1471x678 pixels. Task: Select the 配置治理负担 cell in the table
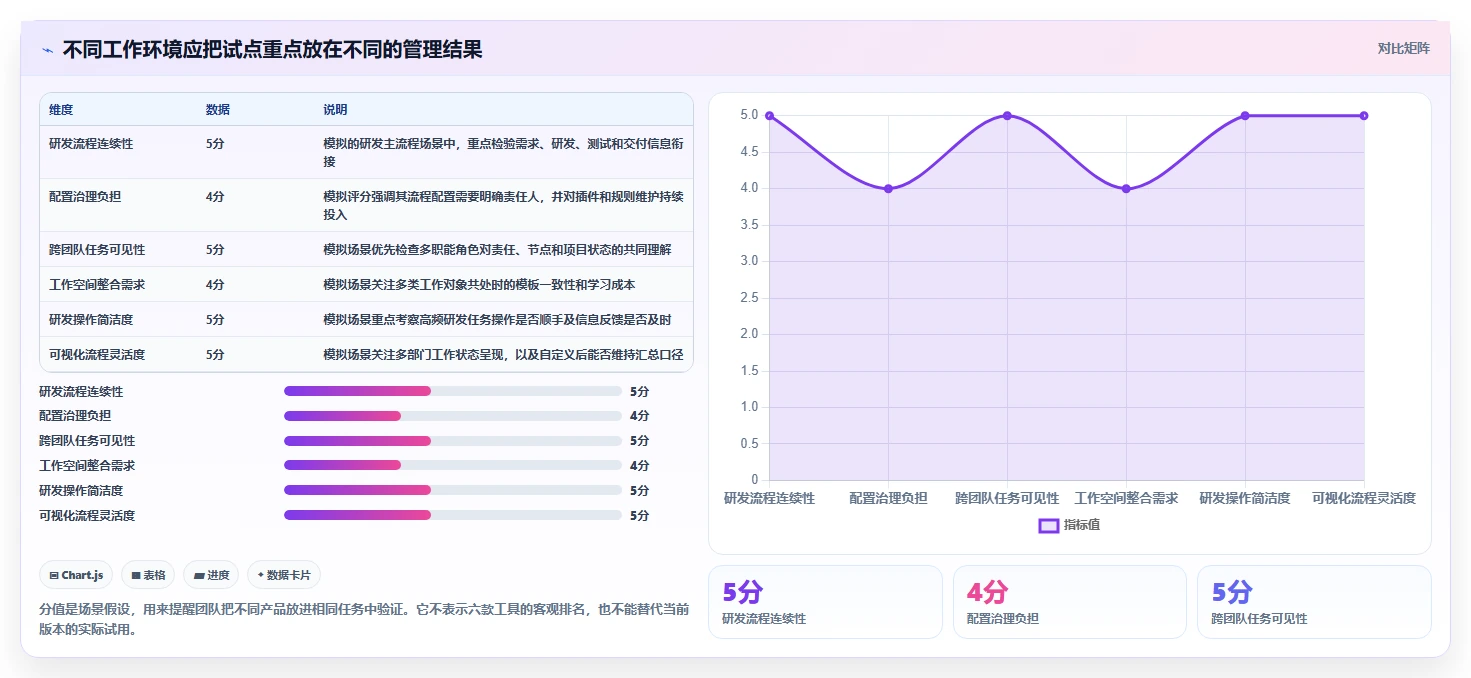[x=85, y=197]
